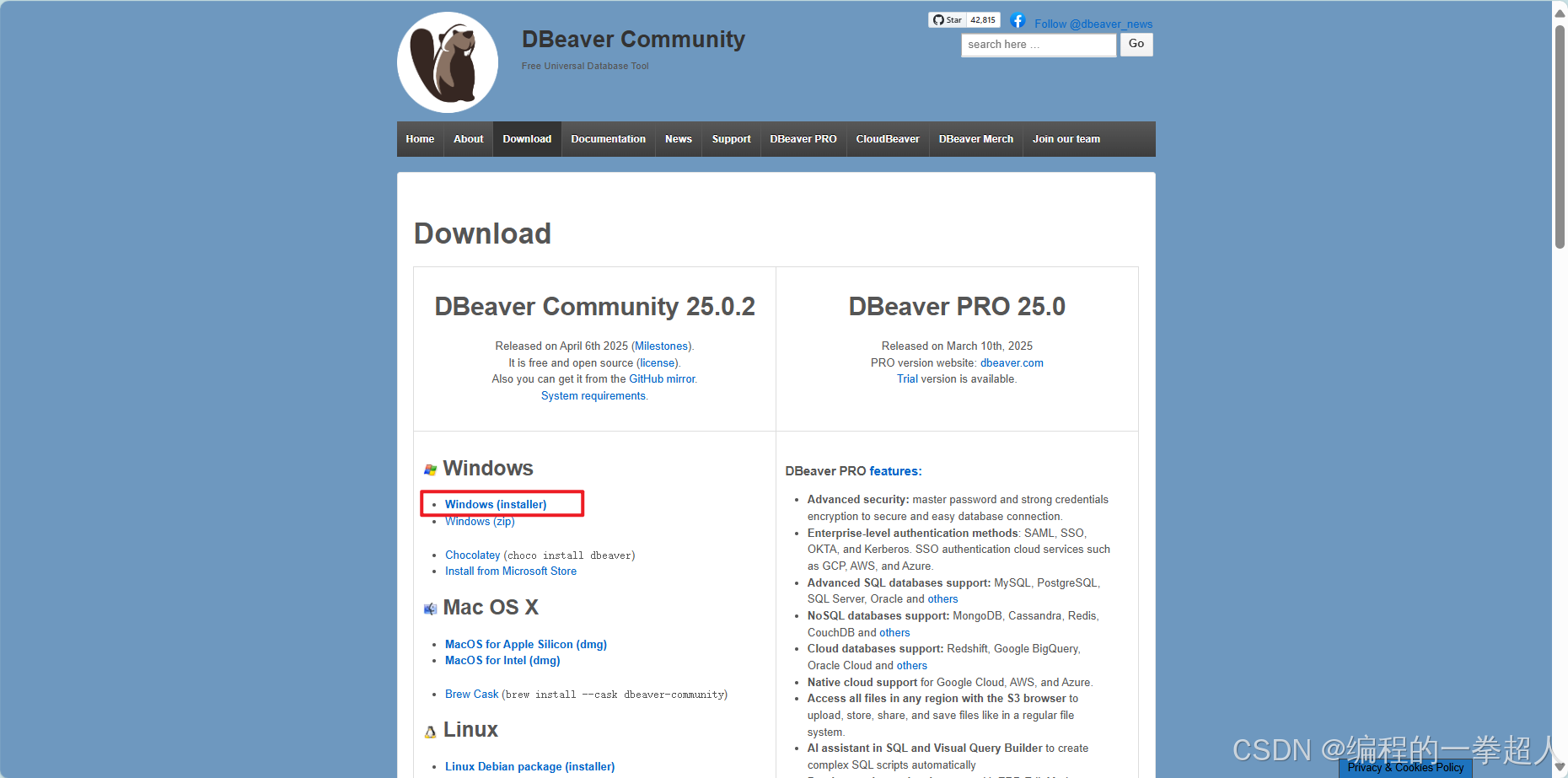
Task: Click the Download page heading
Action: click(482, 233)
